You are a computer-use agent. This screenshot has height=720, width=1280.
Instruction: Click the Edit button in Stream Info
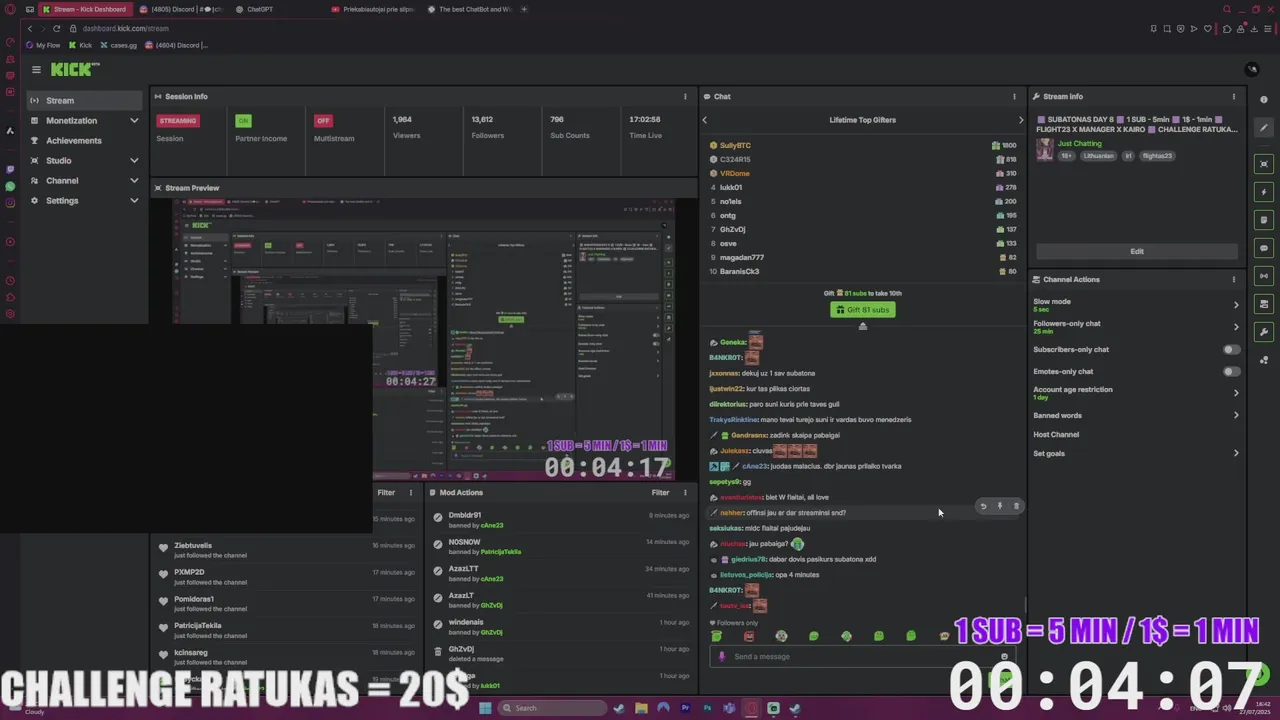[1137, 252]
